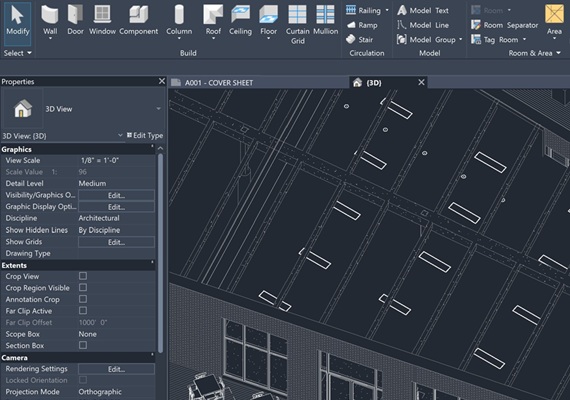Click Projection Mode Orthographic value
Screen dimensions: 570x400
coord(116,392)
